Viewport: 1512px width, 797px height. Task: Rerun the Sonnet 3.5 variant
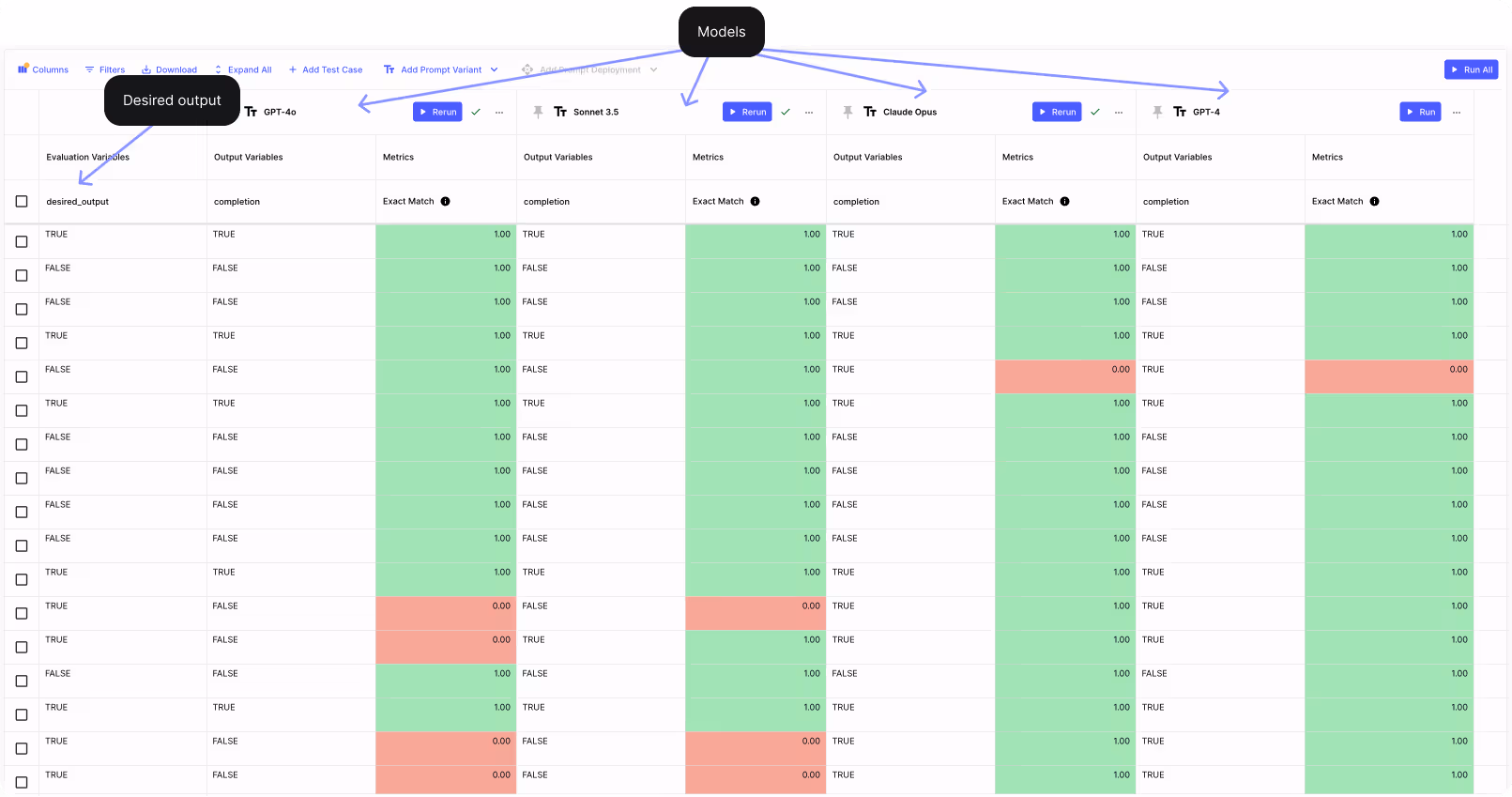pyautogui.click(x=747, y=112)
